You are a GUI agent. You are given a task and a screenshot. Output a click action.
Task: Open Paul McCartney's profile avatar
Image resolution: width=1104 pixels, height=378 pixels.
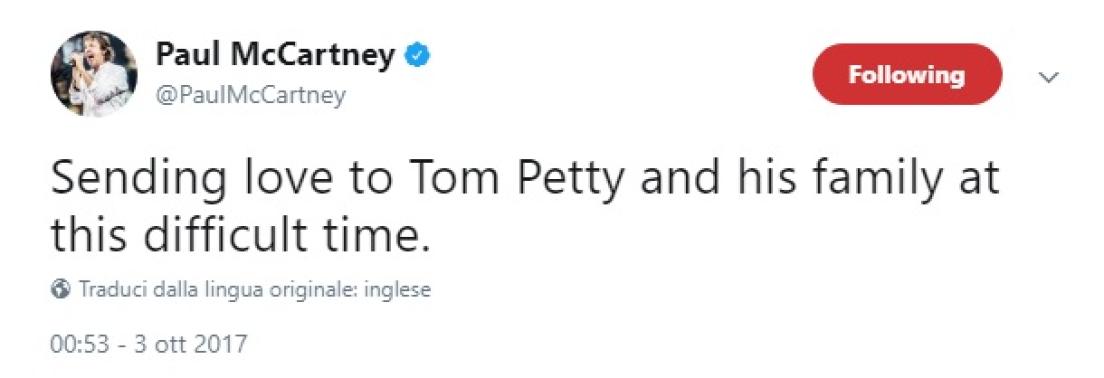click(94, 74)
